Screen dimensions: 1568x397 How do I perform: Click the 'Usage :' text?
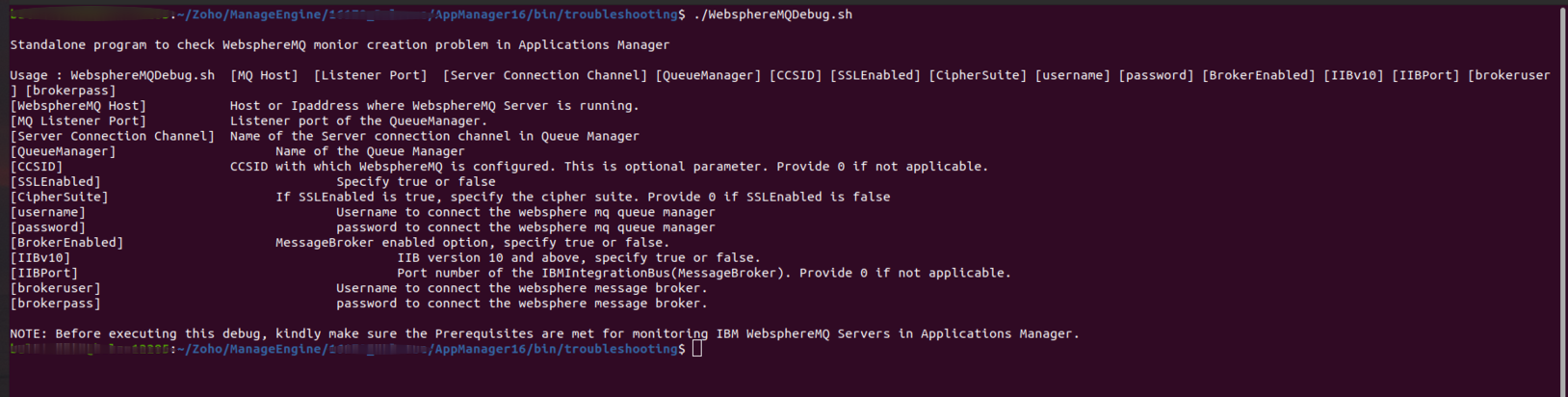(x=36, y=75)
